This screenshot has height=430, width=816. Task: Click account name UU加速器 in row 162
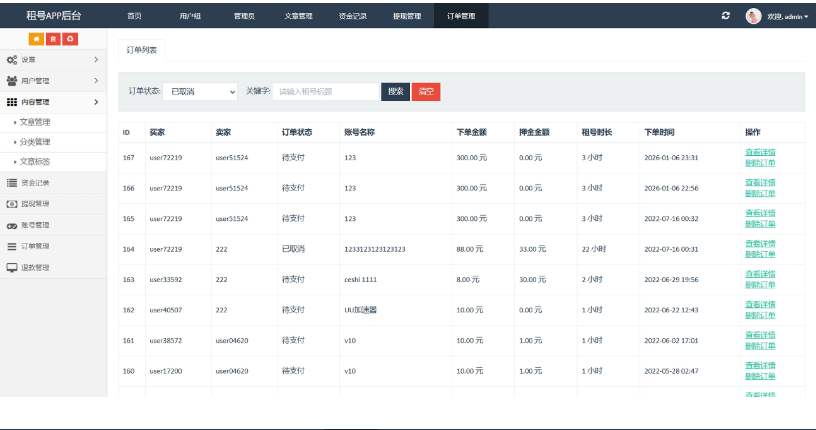point(360,310)
